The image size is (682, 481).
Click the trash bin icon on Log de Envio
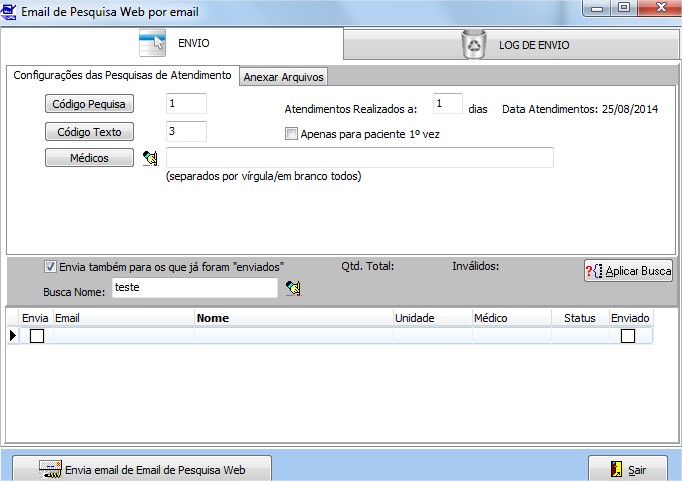472,44
